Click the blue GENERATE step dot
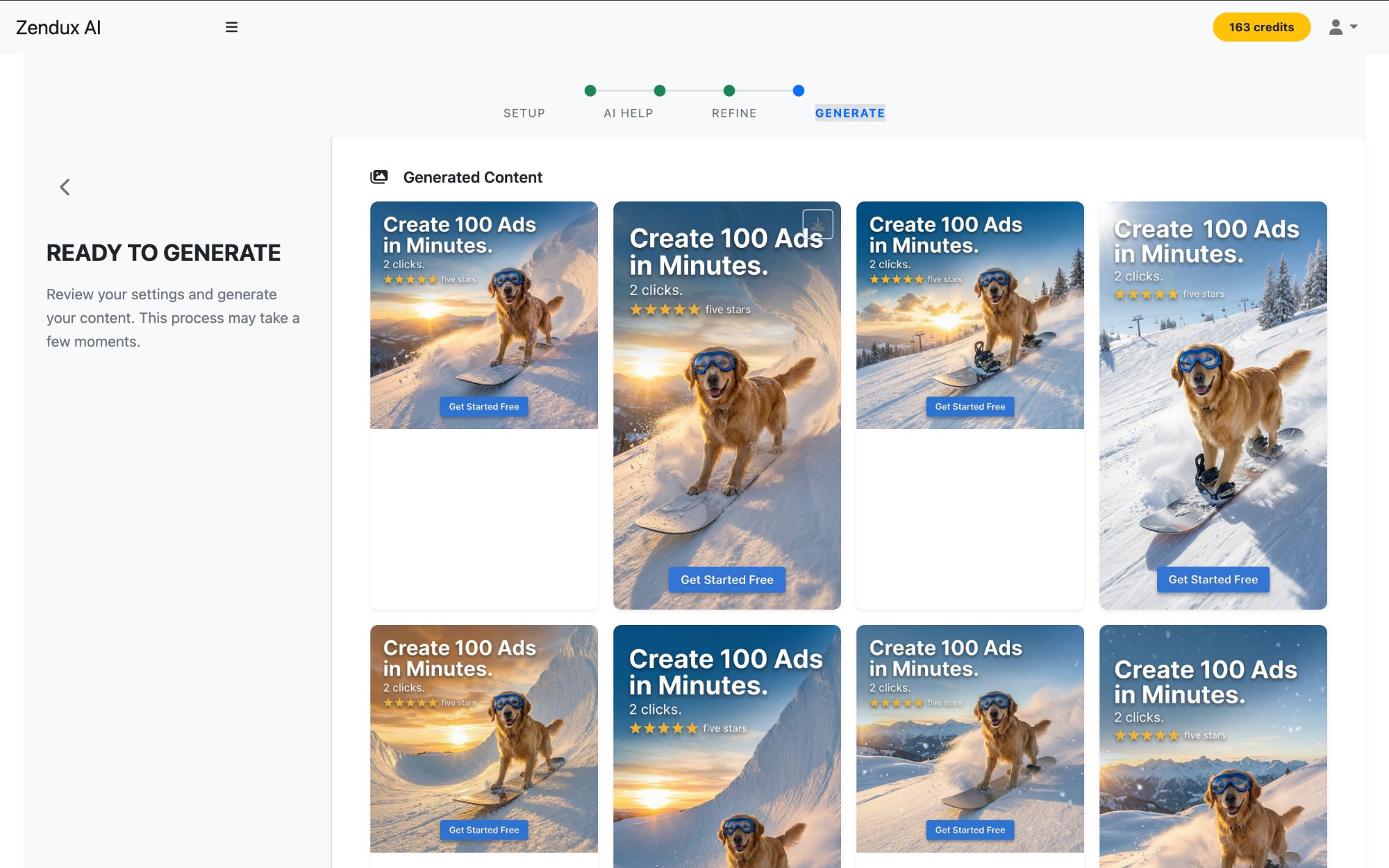Screen dimensions: 1389x868 click(798, 91)
